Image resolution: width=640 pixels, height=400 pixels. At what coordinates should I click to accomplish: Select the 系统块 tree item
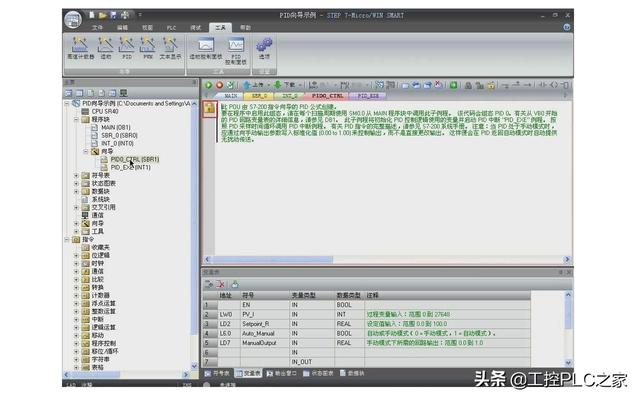coord(100,200)
